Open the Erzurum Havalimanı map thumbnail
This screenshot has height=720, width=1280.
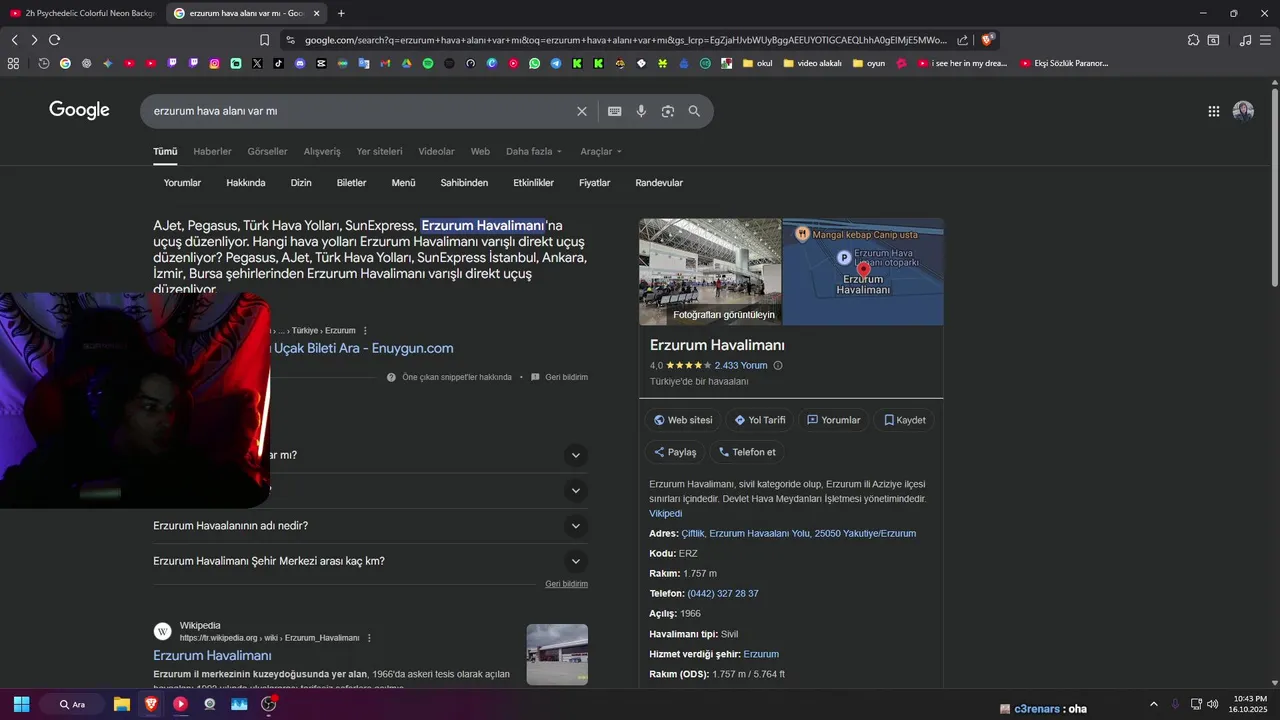[x=863, y=271]
